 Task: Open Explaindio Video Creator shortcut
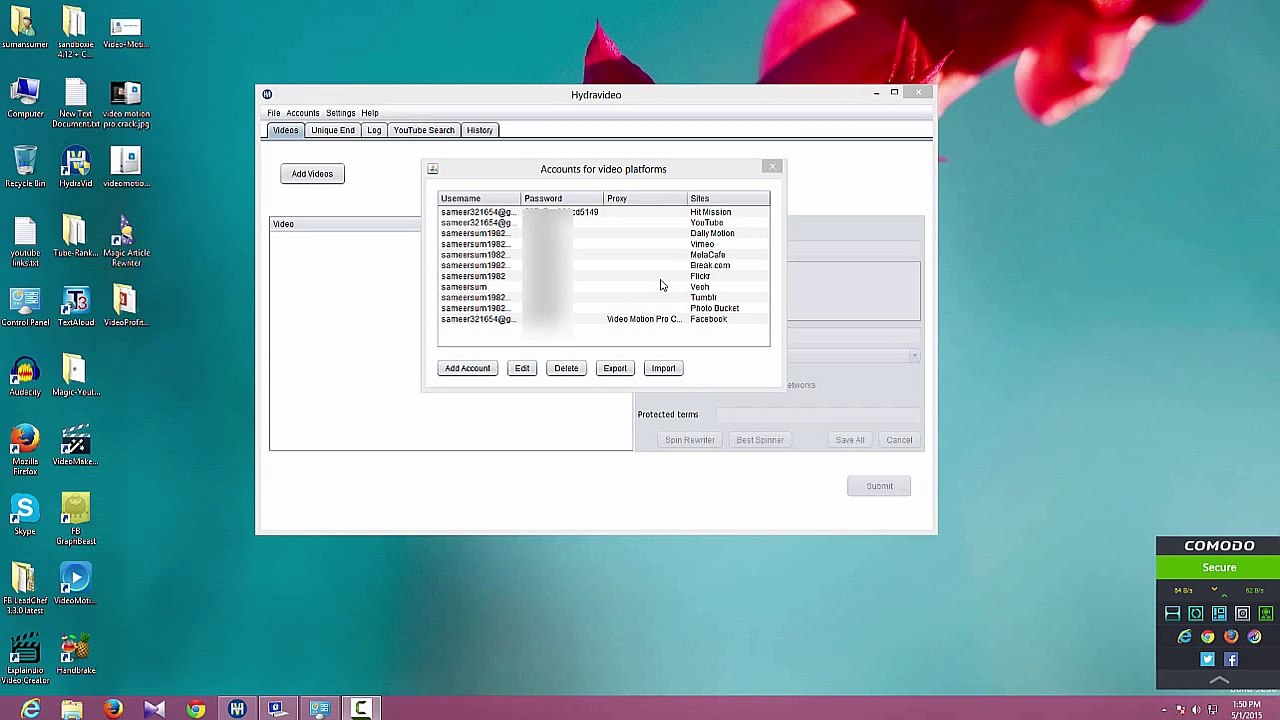pos(25,659)
